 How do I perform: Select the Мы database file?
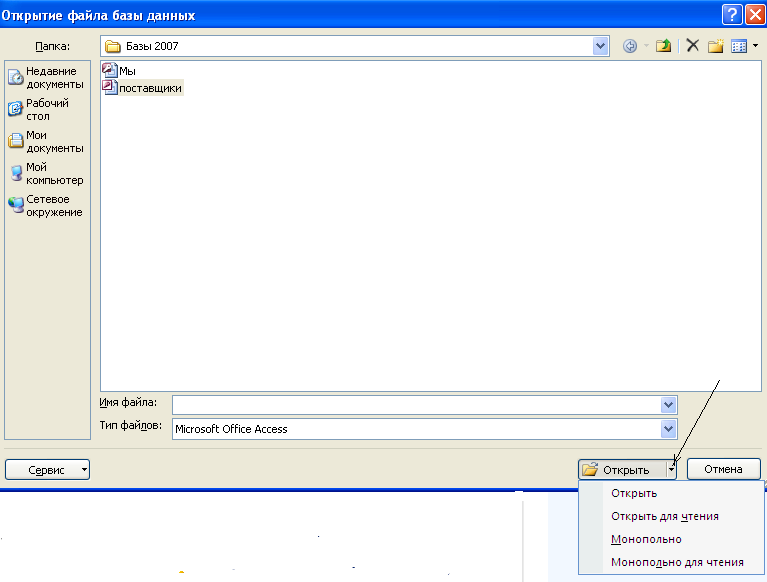tap(119, 71)
